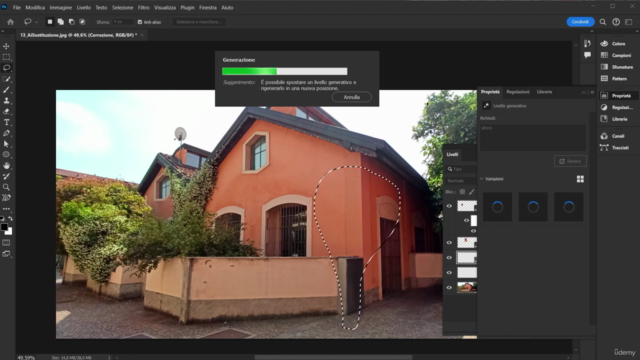640x360 pixels.
Task: Swap foreground and background colors arrow
Action: (11, 219)
